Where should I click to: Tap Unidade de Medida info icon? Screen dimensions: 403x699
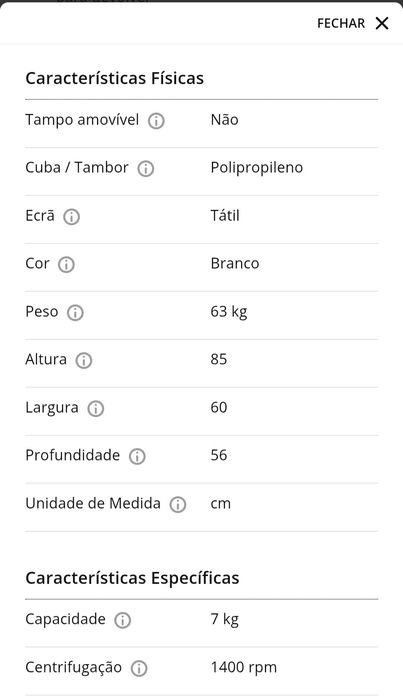[177, 505]
